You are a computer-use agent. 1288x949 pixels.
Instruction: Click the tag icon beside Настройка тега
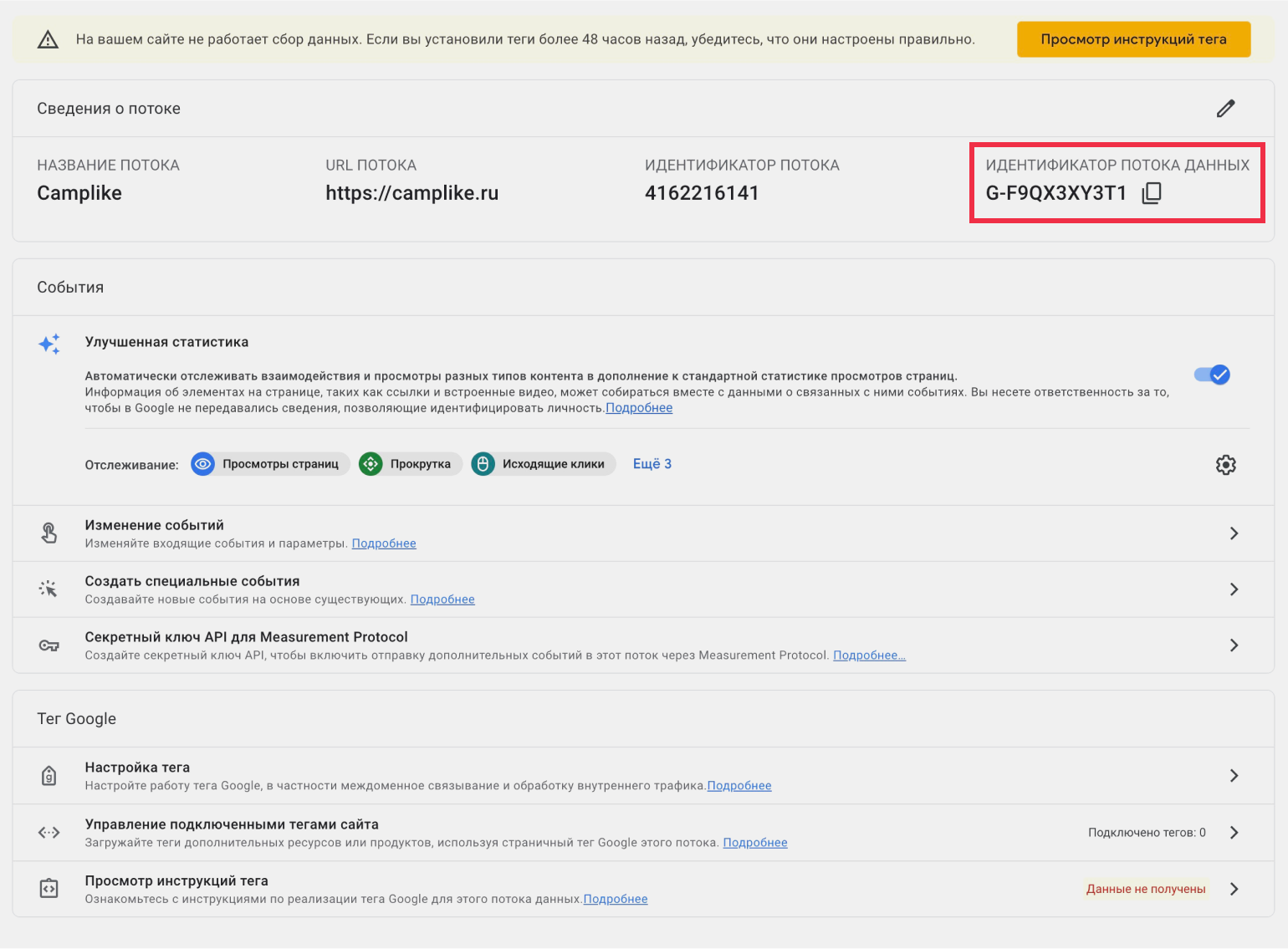click(x=49, y=776)
